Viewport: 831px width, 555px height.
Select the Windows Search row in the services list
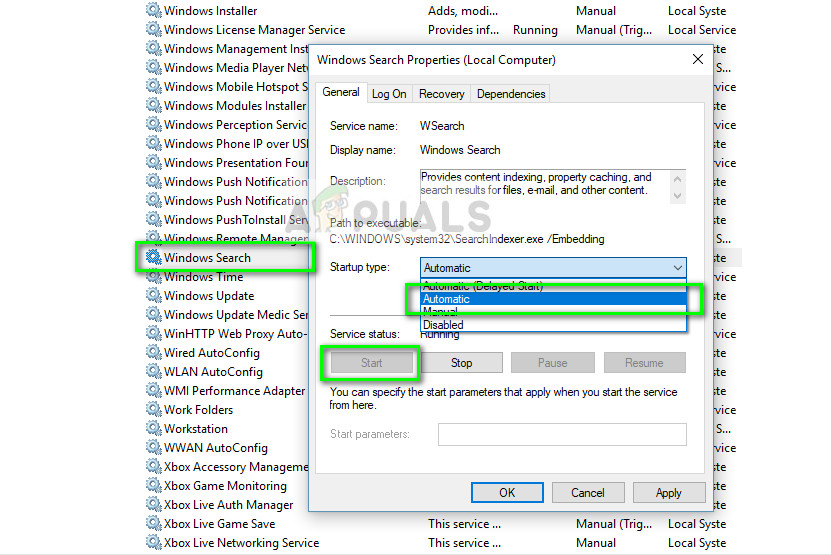(x=227, y=258)
